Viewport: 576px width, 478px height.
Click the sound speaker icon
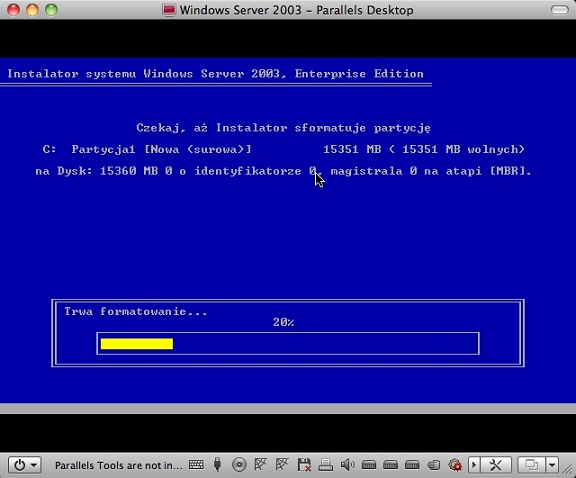[x=347, y=465]
